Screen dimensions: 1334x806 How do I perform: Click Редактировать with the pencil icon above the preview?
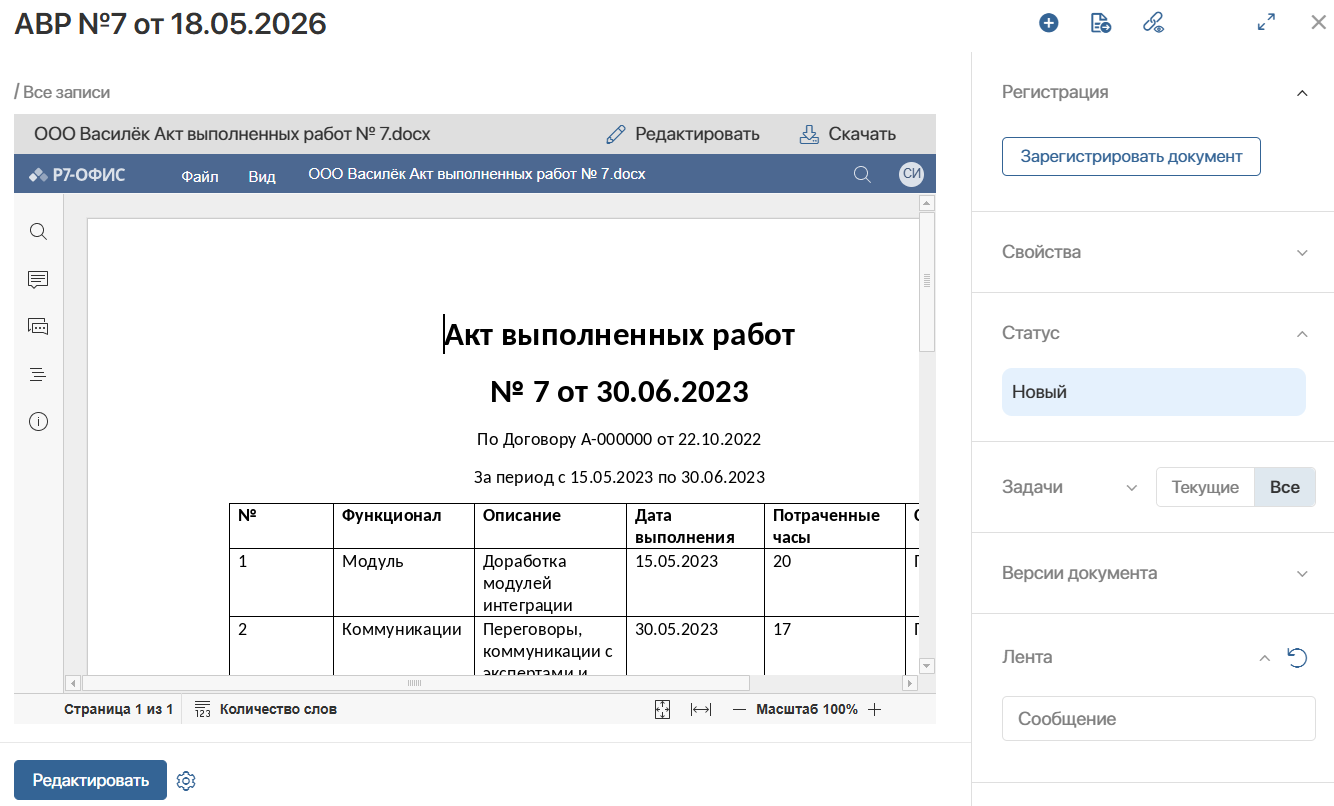pos(683,134)
